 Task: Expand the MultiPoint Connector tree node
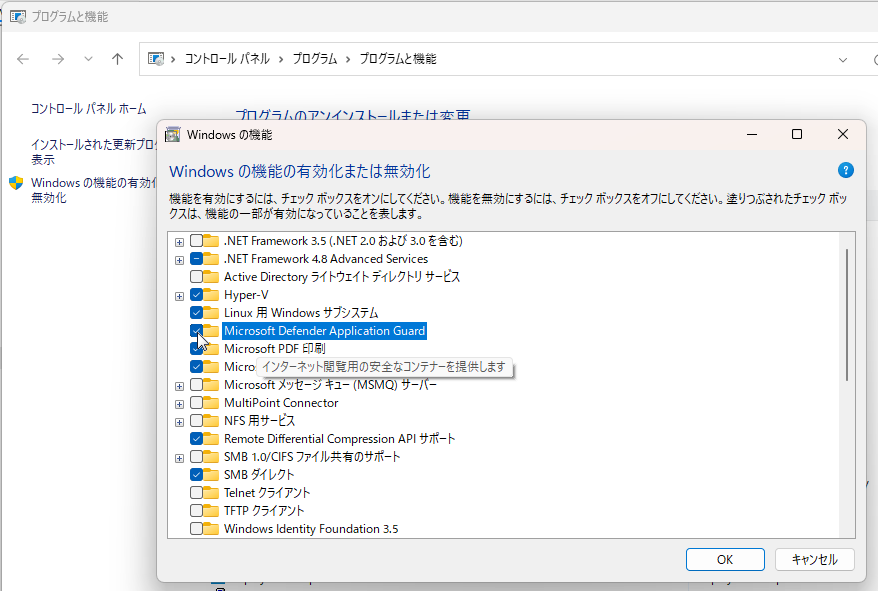[x=179, y=403]
